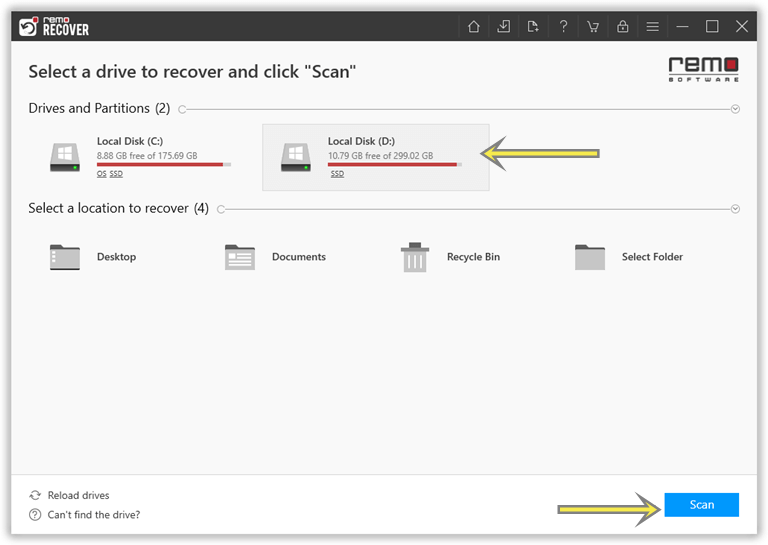The image size is (768, 545).
Task: Choose the Select Folder option
Action: pyautogui.click(x=629, y=257)
